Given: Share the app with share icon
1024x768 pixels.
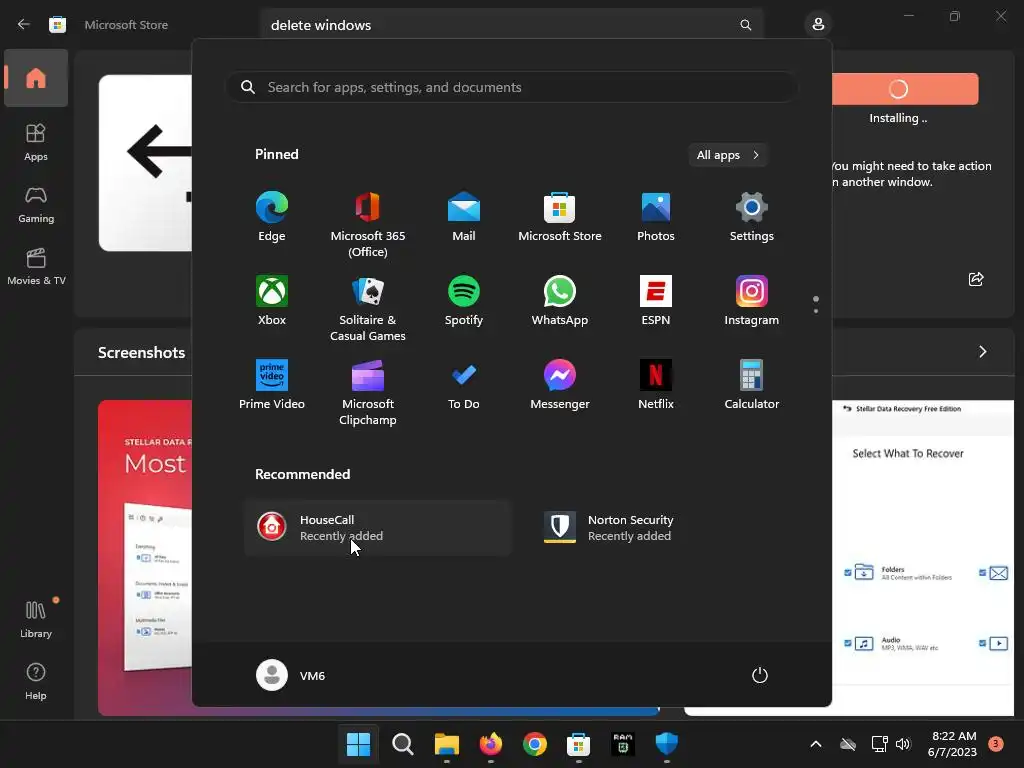Looking at the screenshot, I should tap(976, 280).
